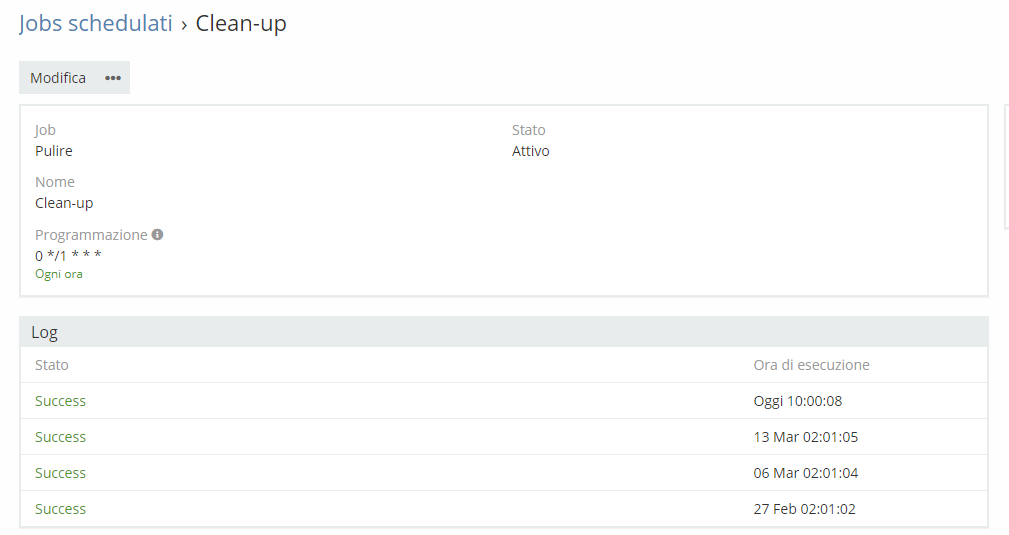
Task: Click the Modifica button
Action: pyautogui.click(x=58, y=78)
